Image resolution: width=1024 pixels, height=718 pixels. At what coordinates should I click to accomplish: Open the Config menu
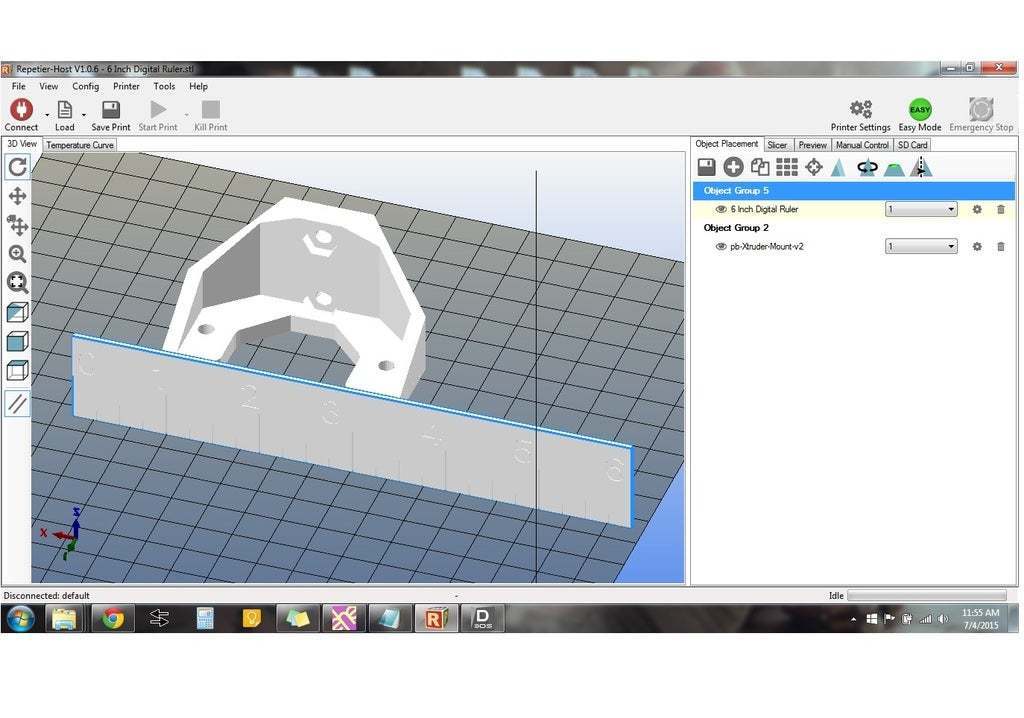pos(85,87)
